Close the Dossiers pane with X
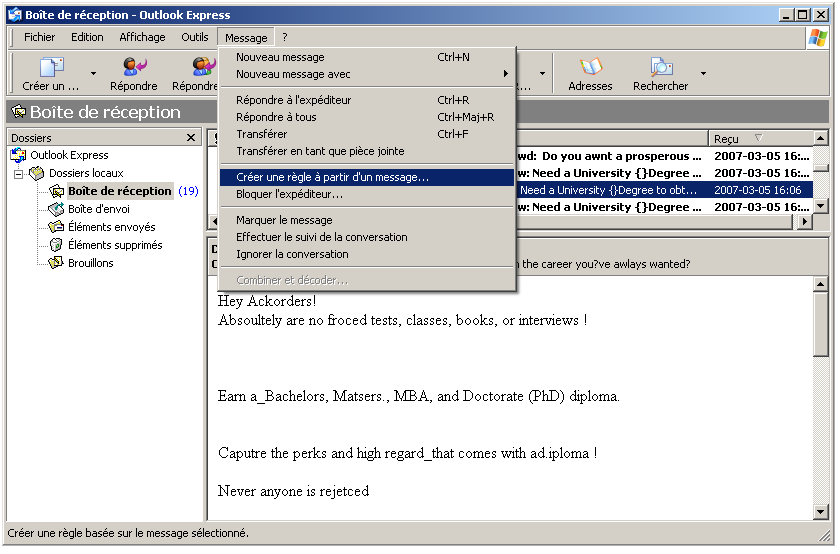 [x=191, y=138]
